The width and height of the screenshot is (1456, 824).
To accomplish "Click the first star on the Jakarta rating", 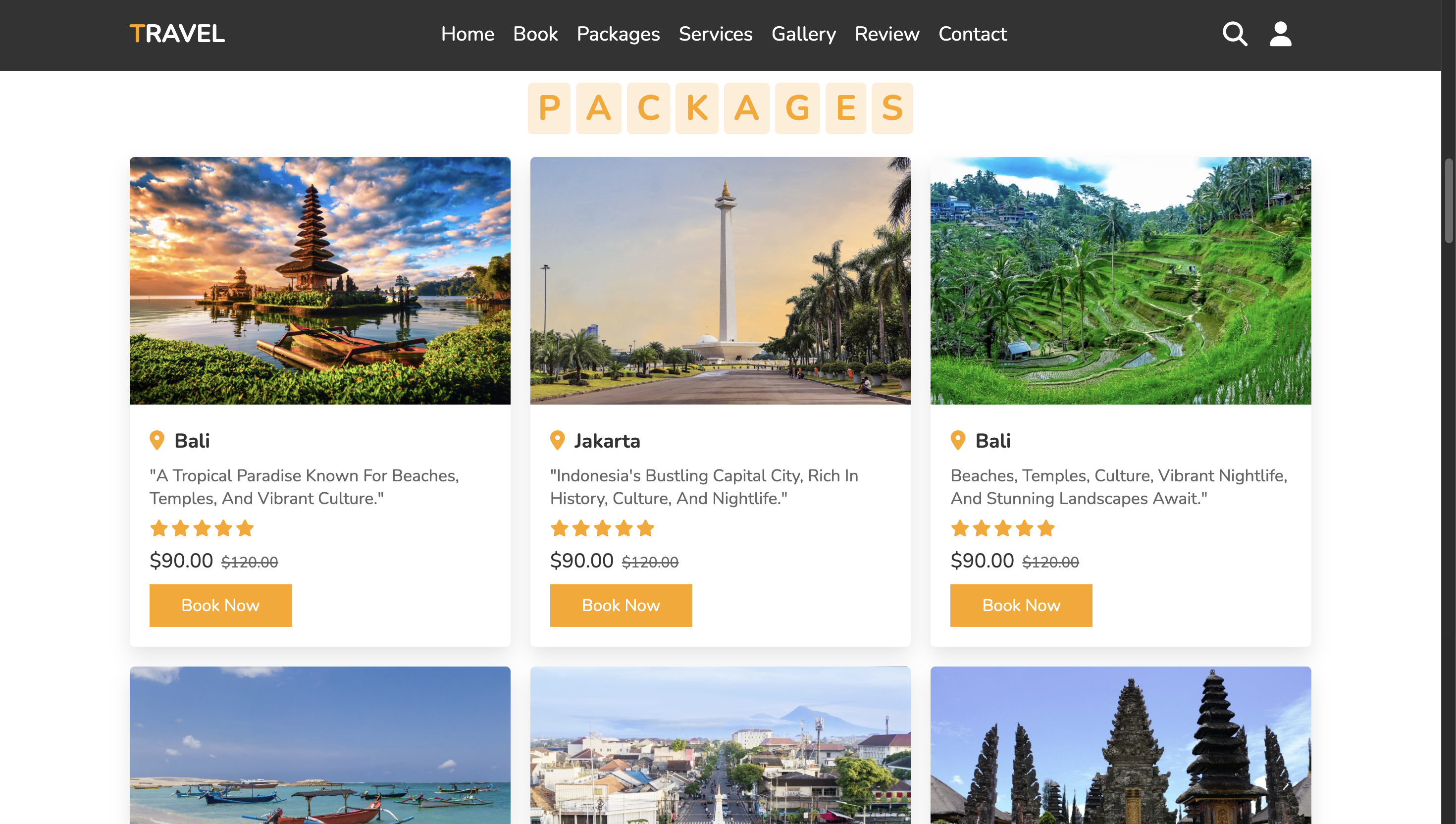I will tap(559, 528).
